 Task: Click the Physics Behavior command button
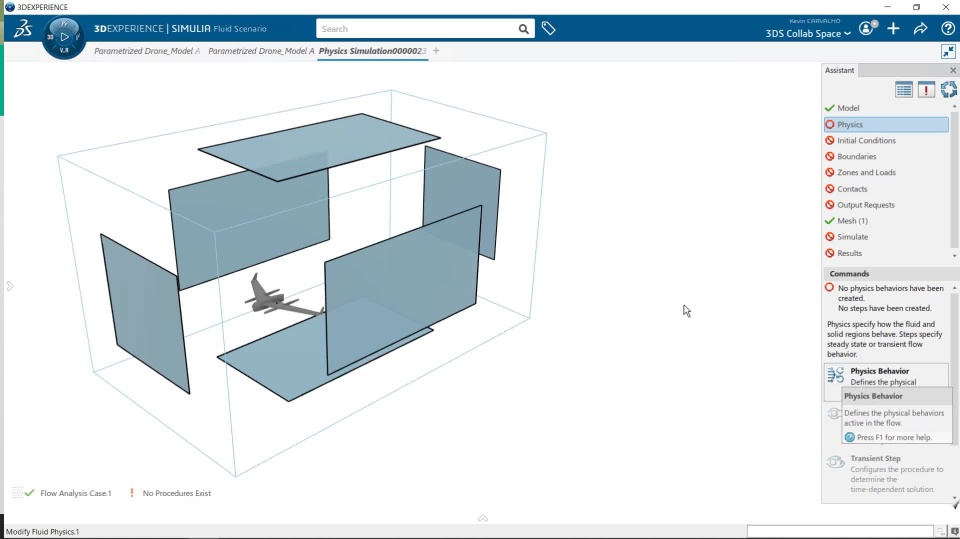tap(886, 375)
